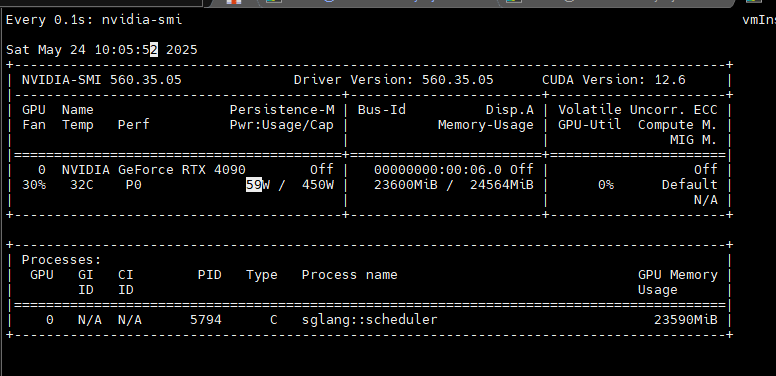Click the 'Process name' column header
Screen dimensions: 776x376
click(x=349, y=275)
